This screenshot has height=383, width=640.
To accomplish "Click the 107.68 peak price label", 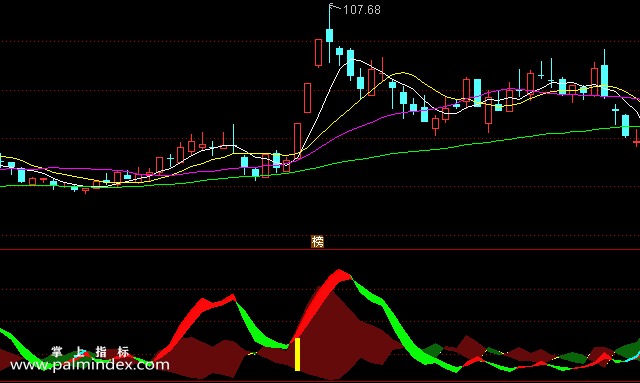I will pos(362,10).
